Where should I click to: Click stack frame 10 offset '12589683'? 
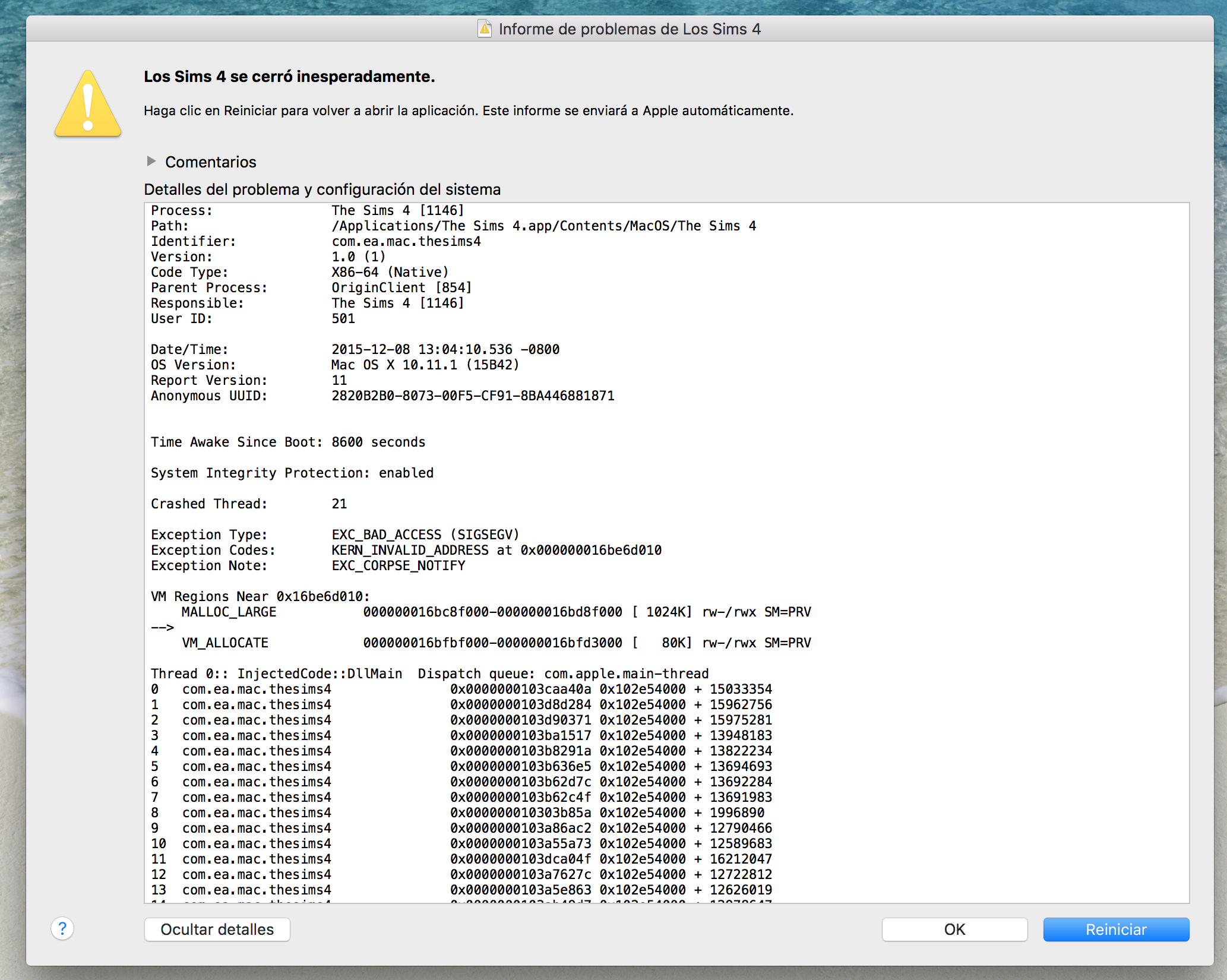[x=741, y=843]
